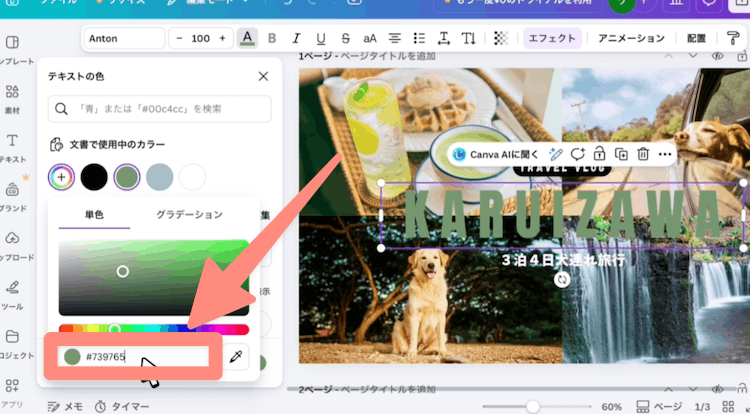Toggle bold formatting
Viewport: 750px width, 414px height.
272,38
